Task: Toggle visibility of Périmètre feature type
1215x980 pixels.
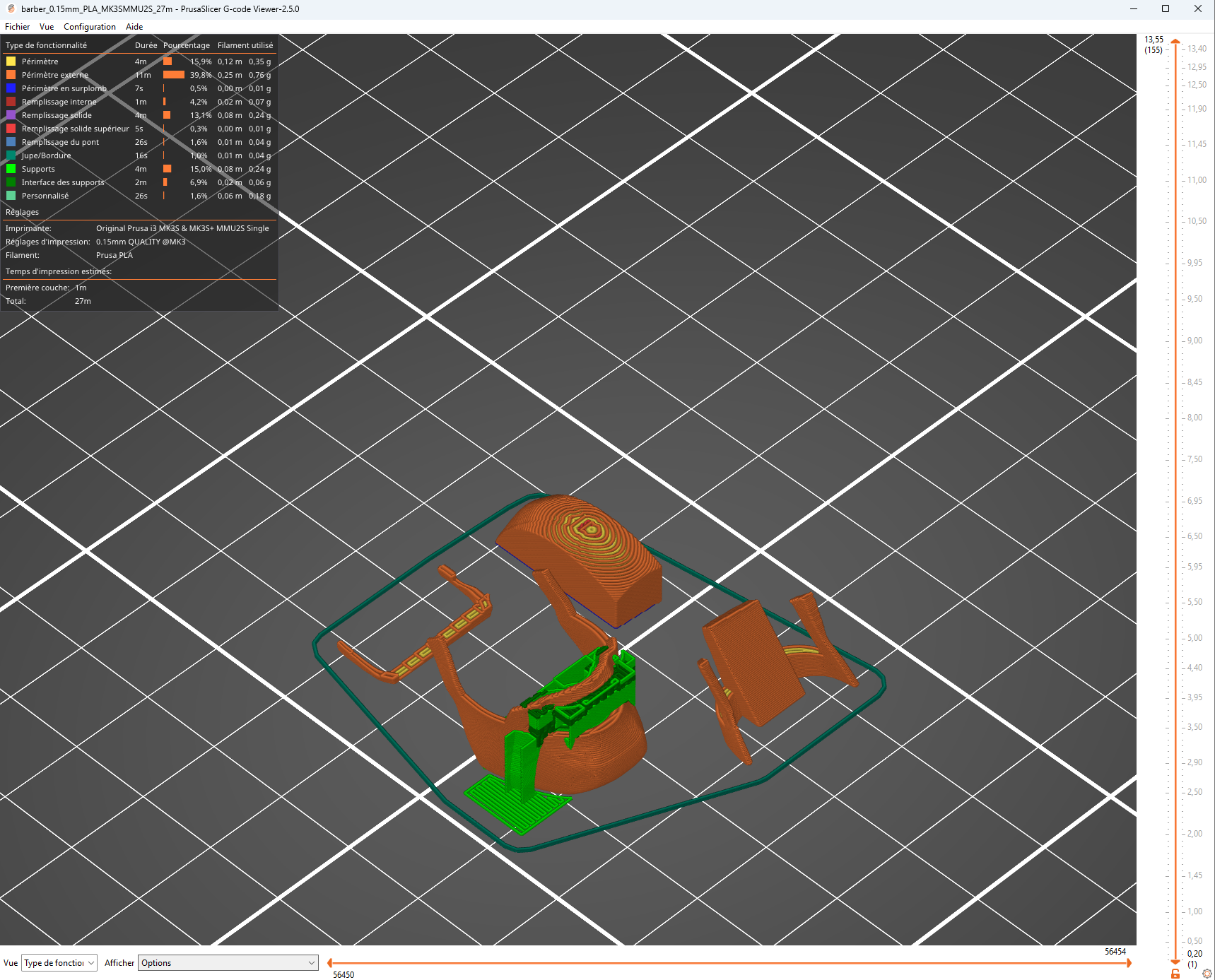Action: (40, 61)
